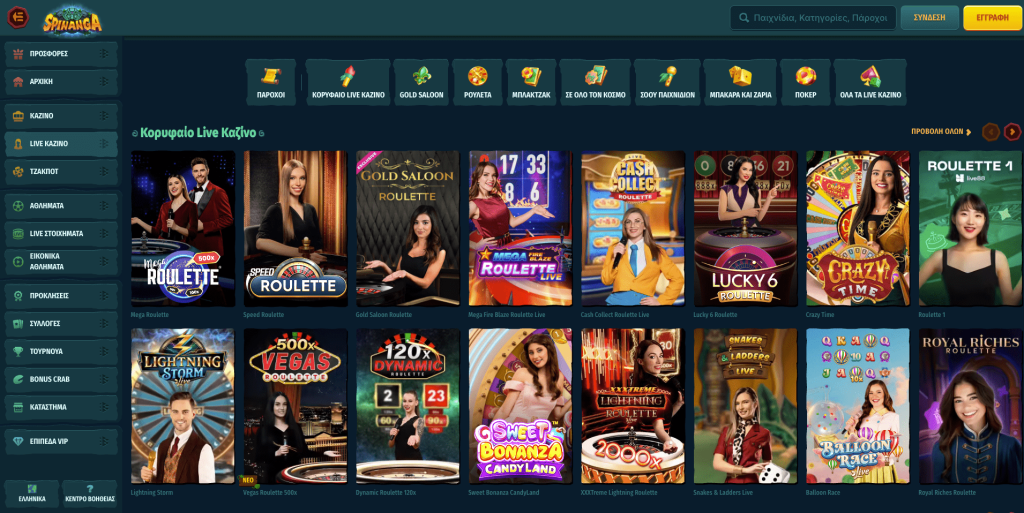The height and width of the screenshot is (513, 1024).
Task: Change language via ΕΛΛΗΝΙΚΑ button
Action: tap(31, 493)
